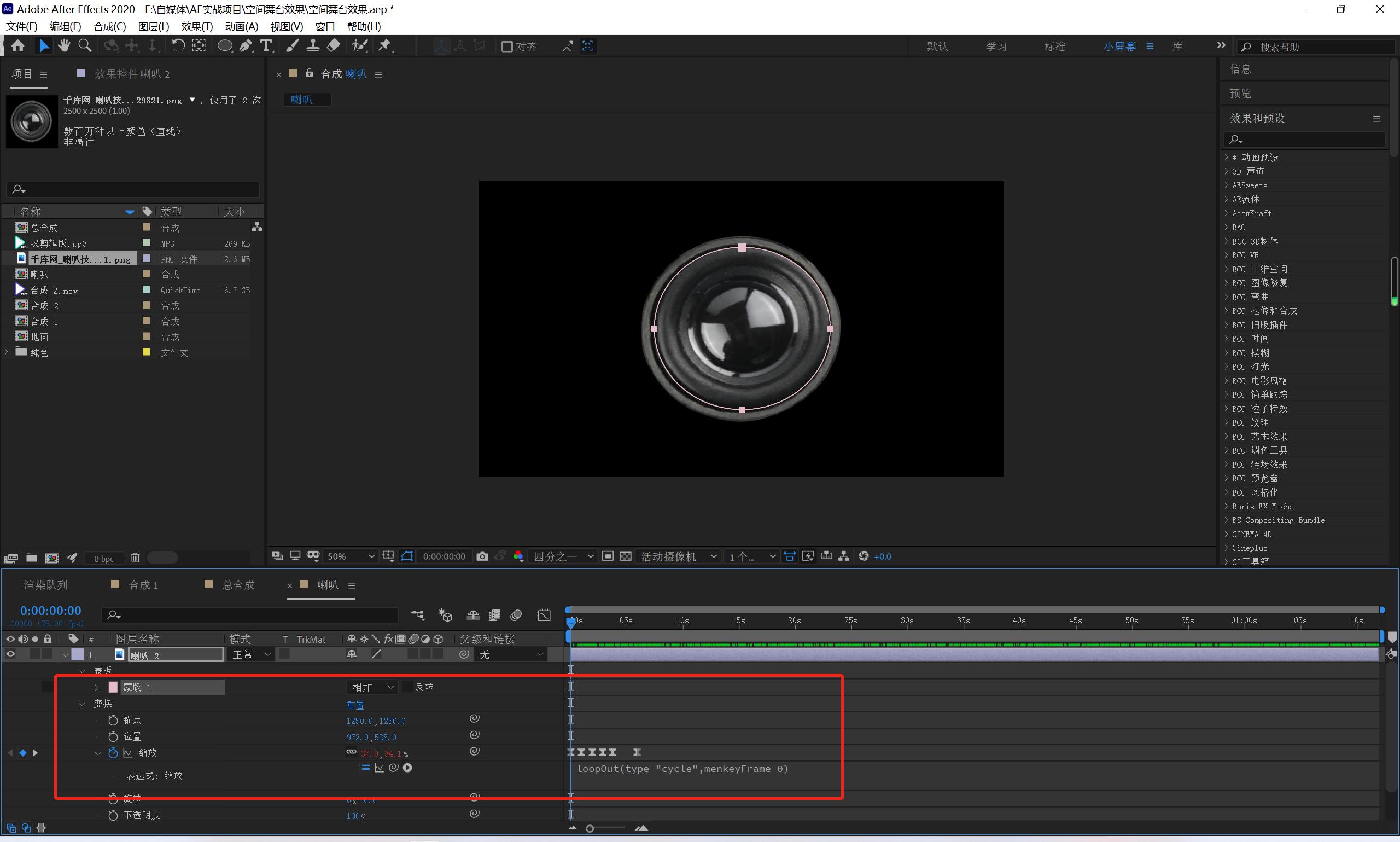Switch to the 标准 workspace
Image resolution: width=1400 pixels, height=842 pixels.
coord(1055,47)
